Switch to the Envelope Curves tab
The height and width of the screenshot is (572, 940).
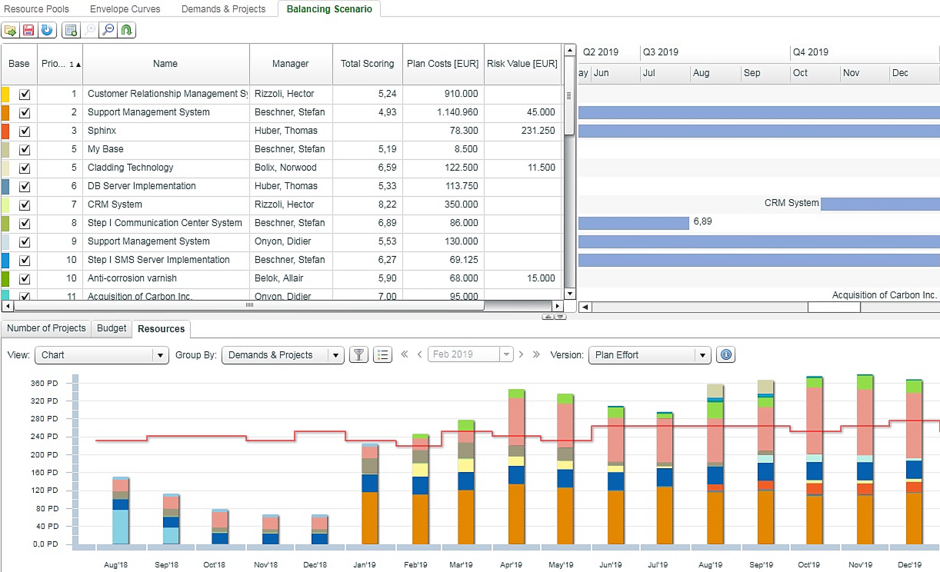[x=125, y=9]
